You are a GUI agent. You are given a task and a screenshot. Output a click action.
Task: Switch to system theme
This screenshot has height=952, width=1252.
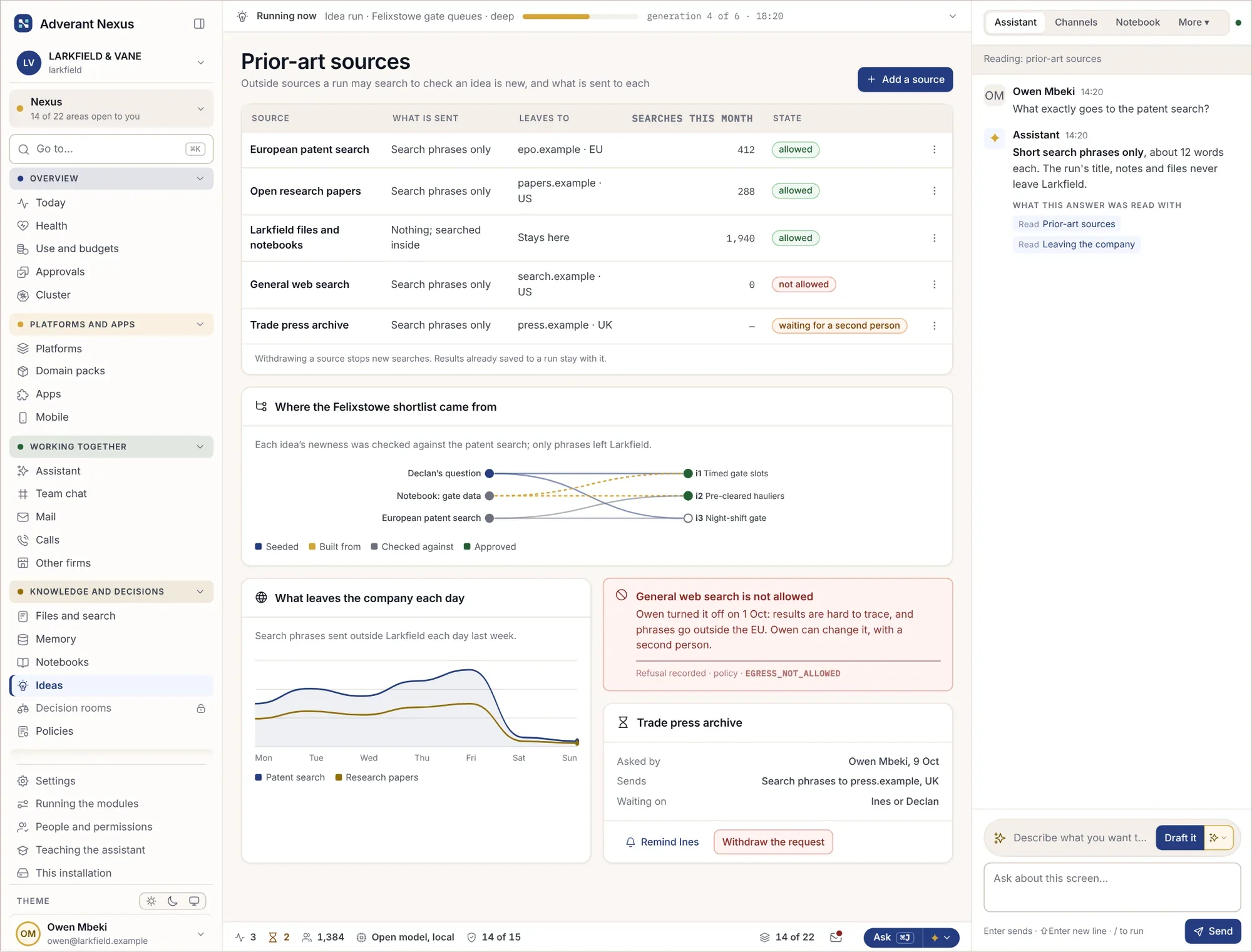point(194,901)
